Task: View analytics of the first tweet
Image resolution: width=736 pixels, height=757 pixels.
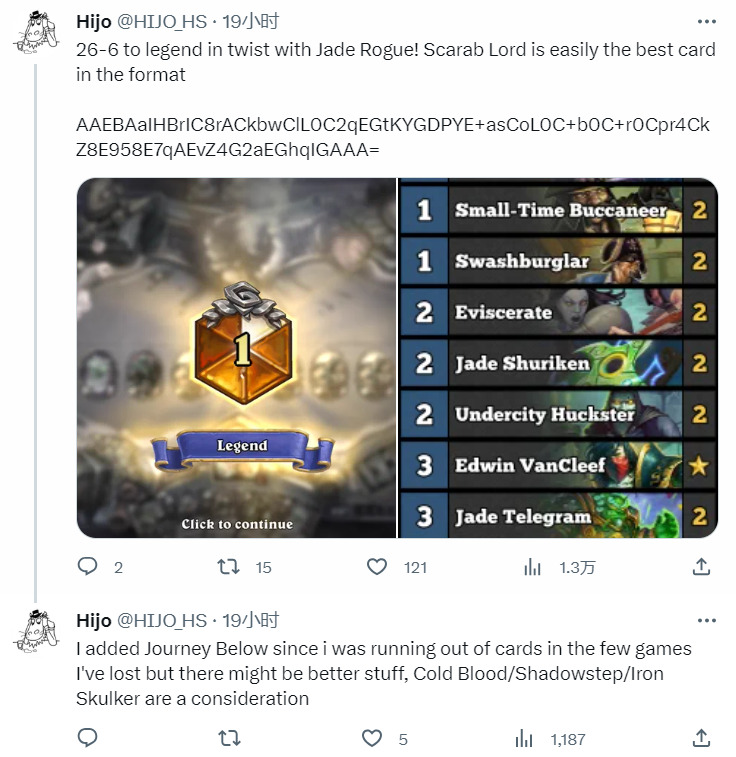Action: pos(532,567)
